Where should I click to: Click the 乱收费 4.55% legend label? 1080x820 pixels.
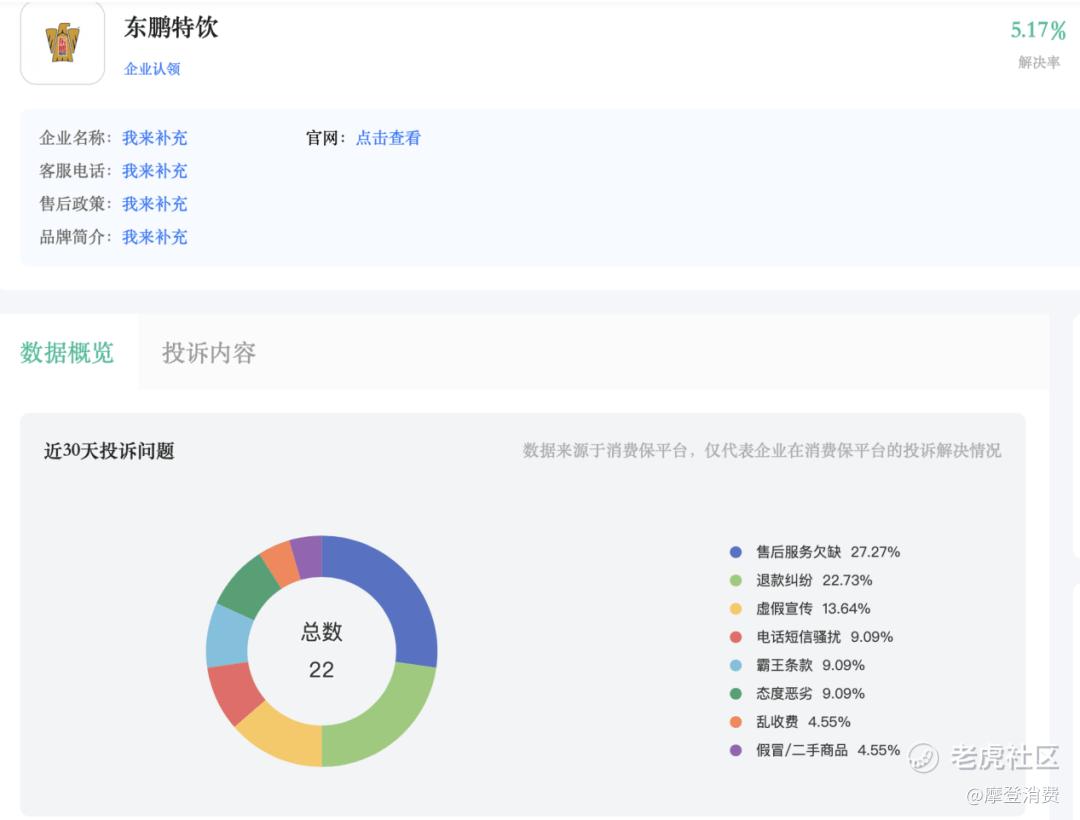[x=803, y=722]
